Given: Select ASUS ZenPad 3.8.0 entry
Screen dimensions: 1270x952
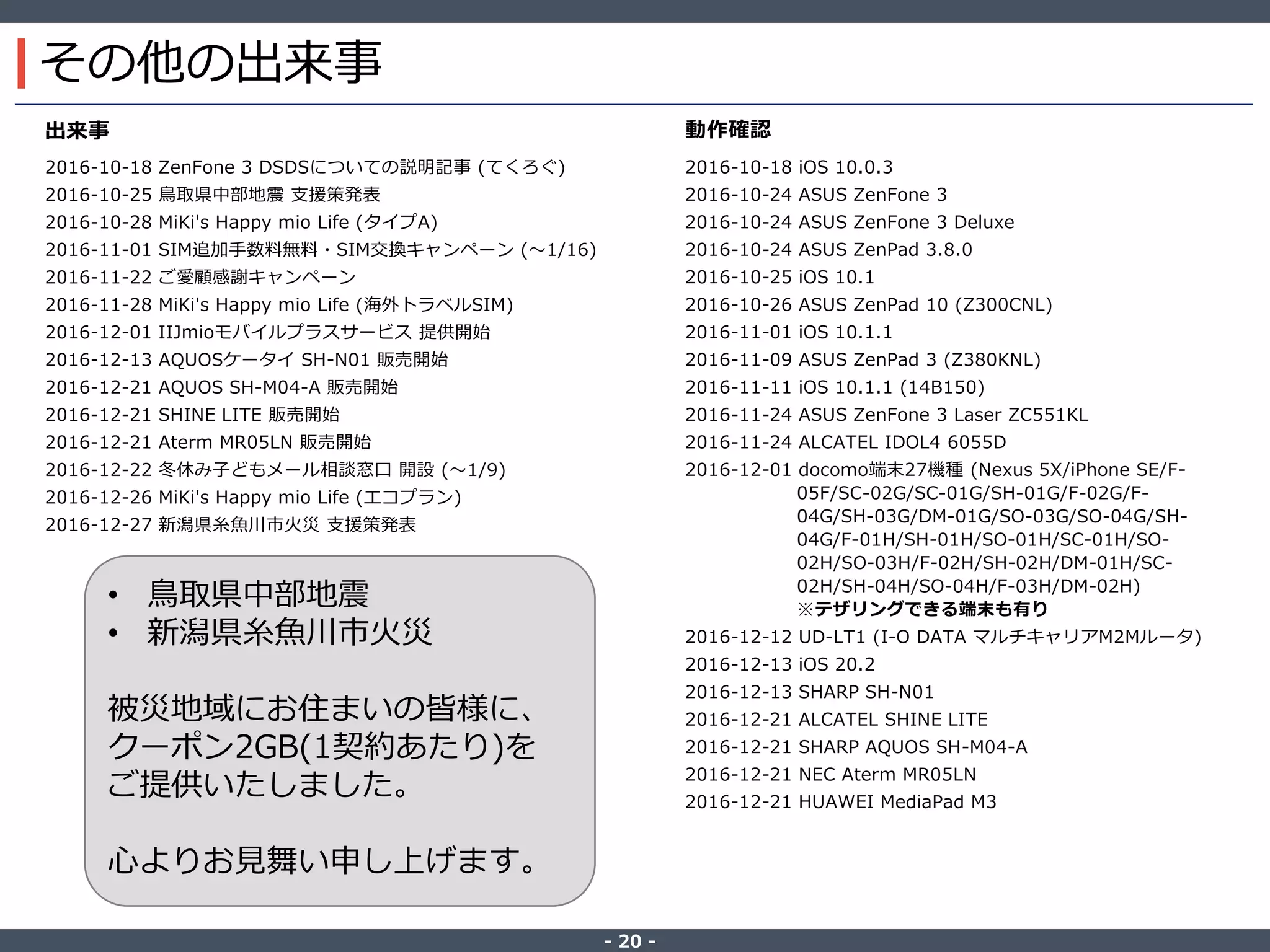Looking at the screenshot, I should point(828,250).
